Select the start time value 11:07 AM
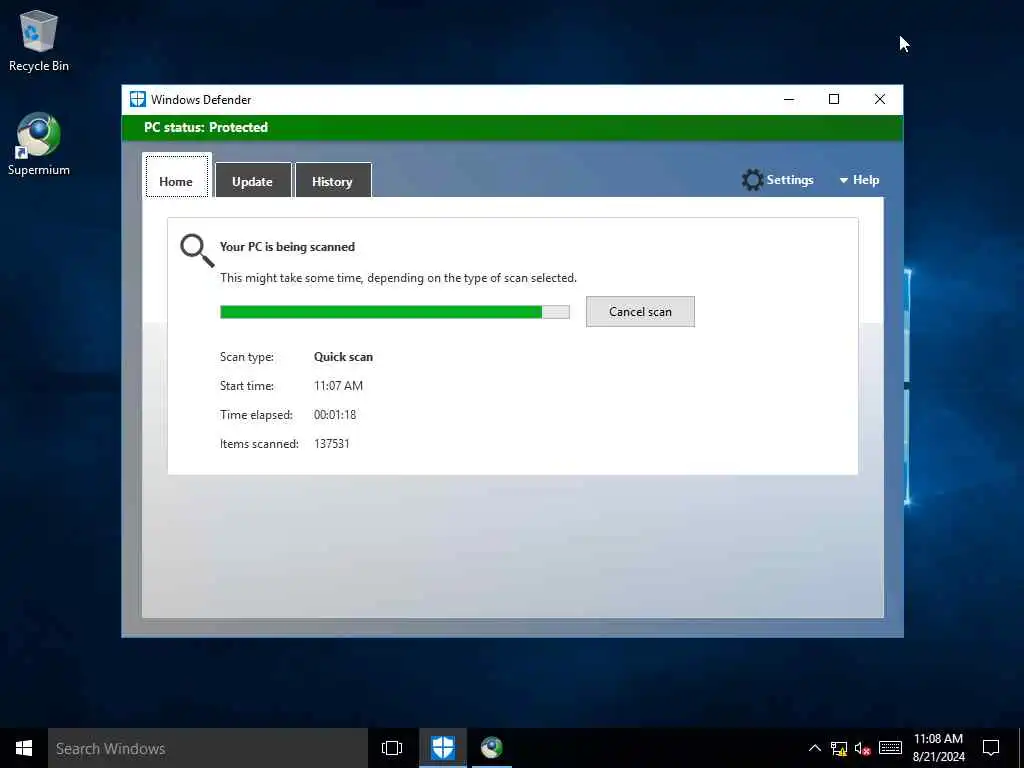Screen dimensions: 1024x768 [338, 386]
